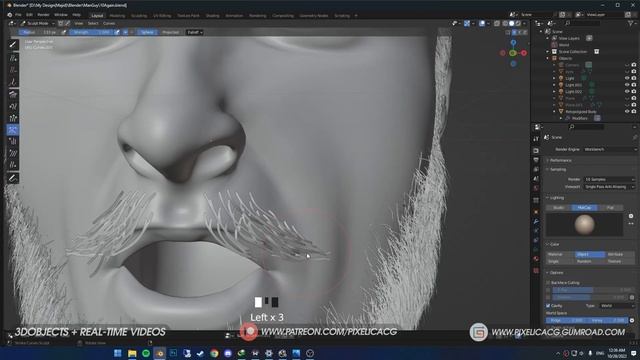
Task: Switch to the Modeling workspace tab
Action: 117,16
